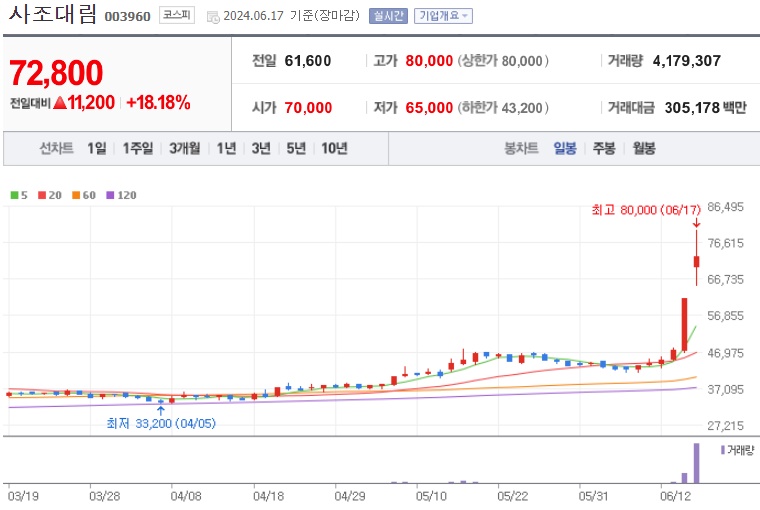Click the 03/28 date axis label
Viewport: 760px width, 510px height.
coord(105,496)
